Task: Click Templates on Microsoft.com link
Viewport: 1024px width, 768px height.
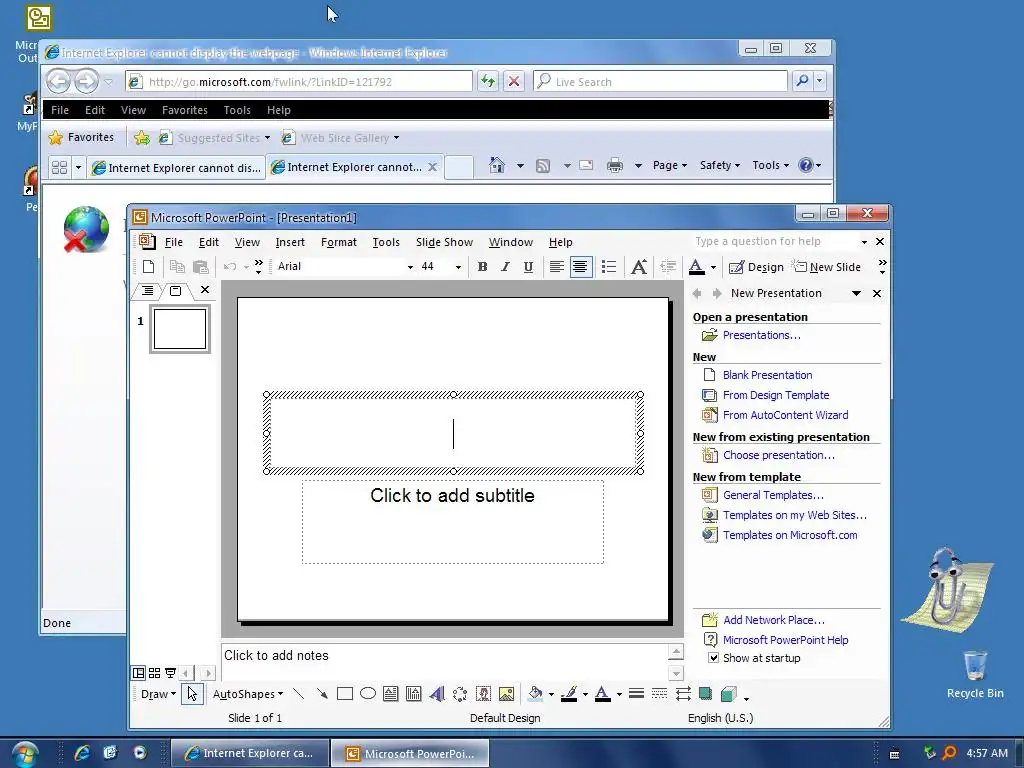Action: [790, 535]
